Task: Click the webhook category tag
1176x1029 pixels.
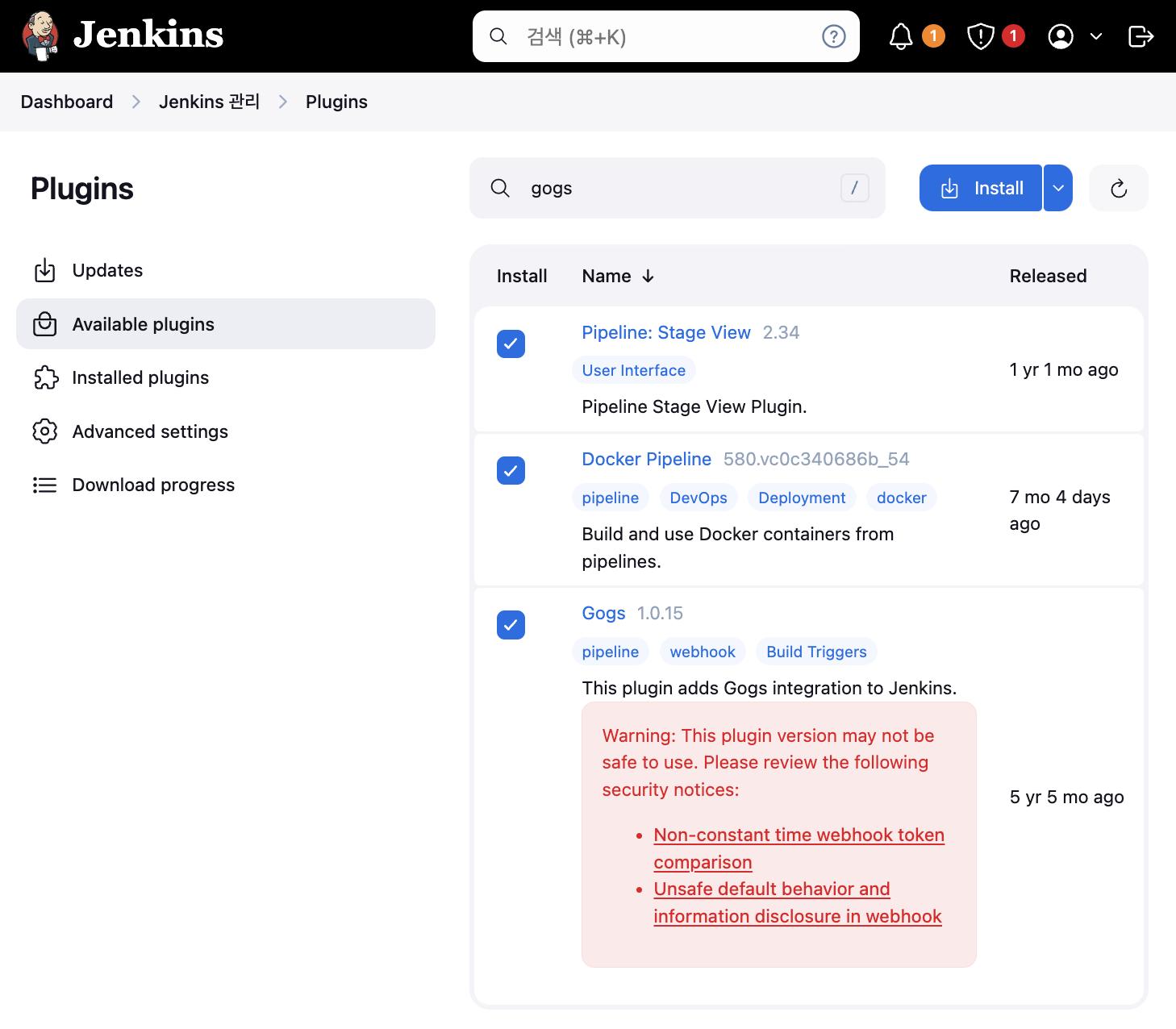Action: (x=703, y=652)
